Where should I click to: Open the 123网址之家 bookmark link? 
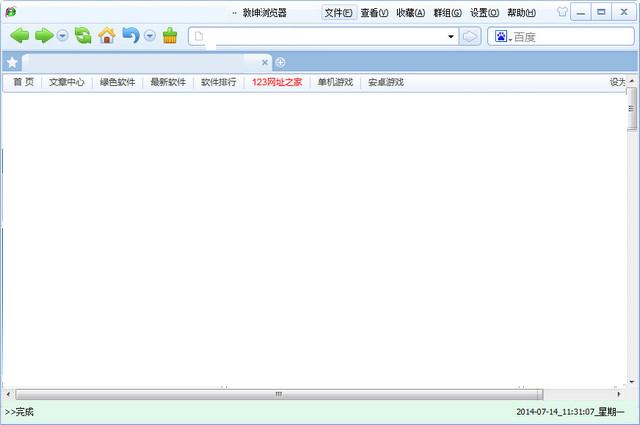point(276,82)
